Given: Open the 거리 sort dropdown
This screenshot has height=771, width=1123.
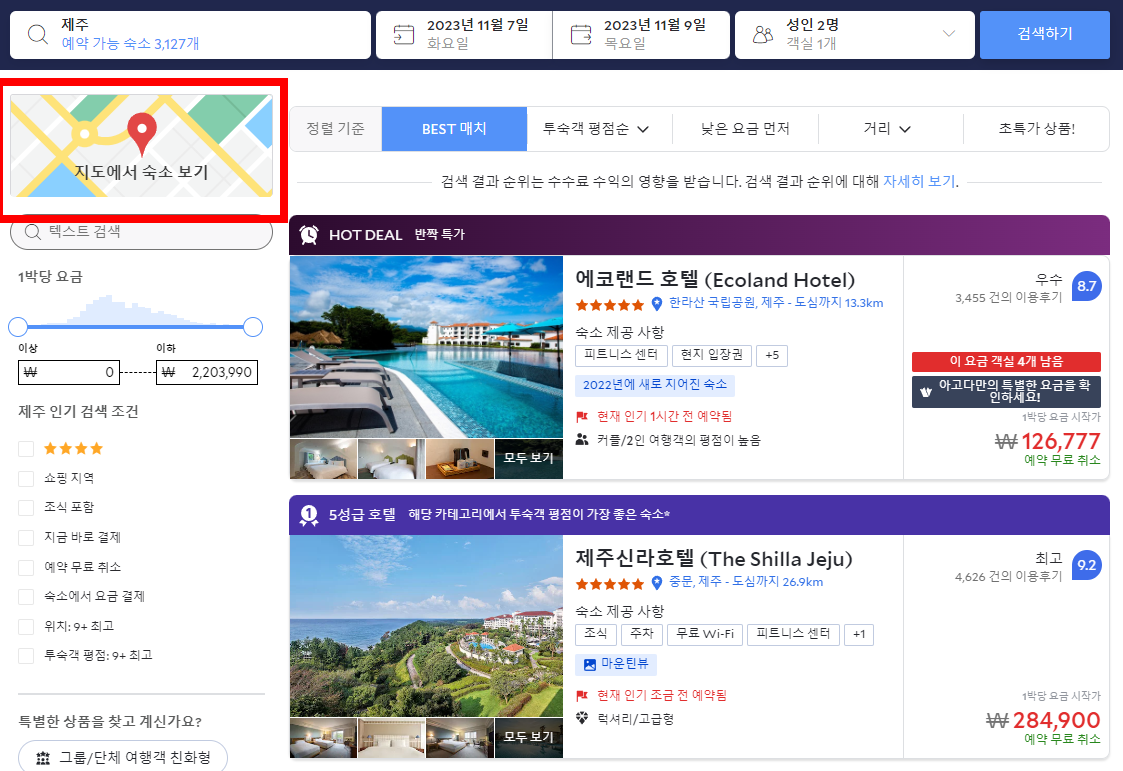Looking at the screenshot, I should coord(887,129).
